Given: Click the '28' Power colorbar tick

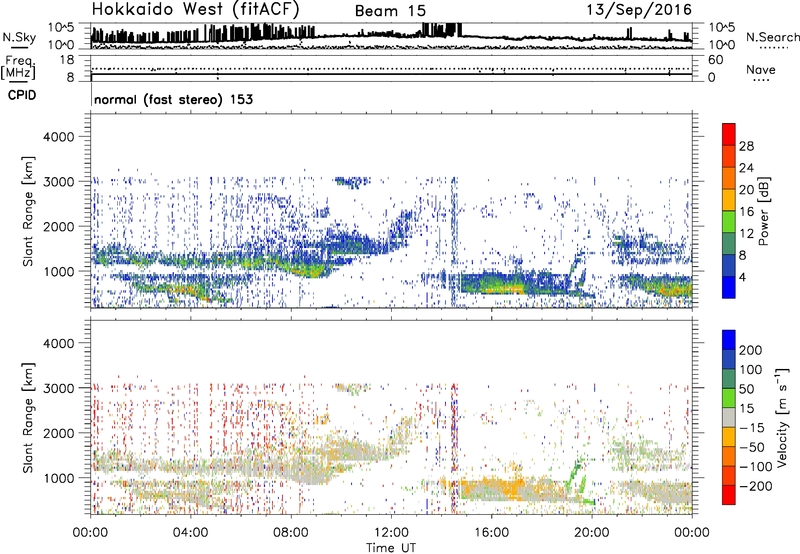Looking at the screenshot, I should pos(746,146).
